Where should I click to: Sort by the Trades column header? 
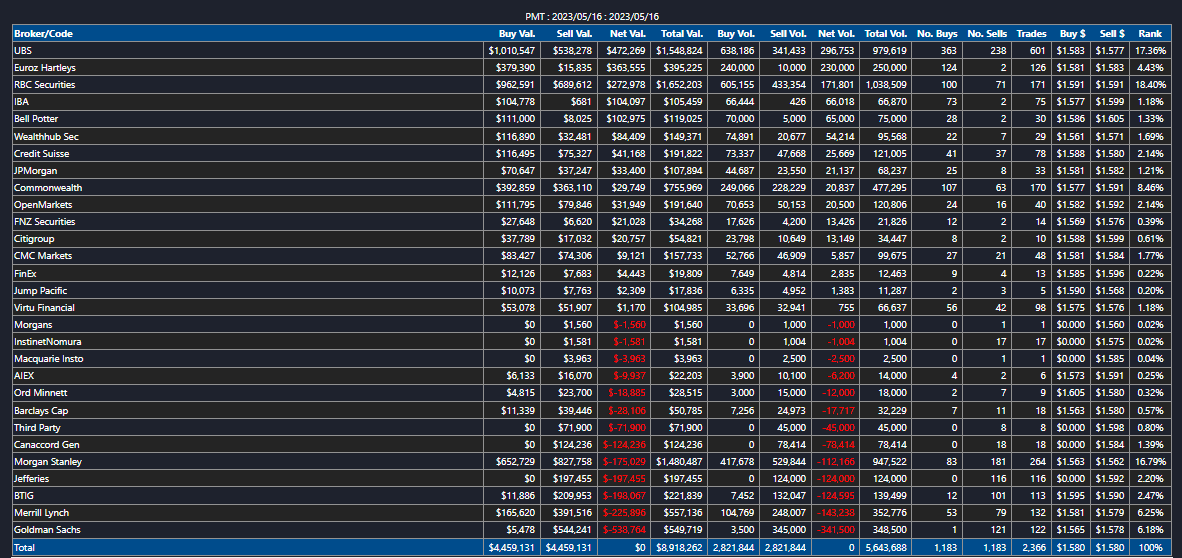click(1031, 33)
